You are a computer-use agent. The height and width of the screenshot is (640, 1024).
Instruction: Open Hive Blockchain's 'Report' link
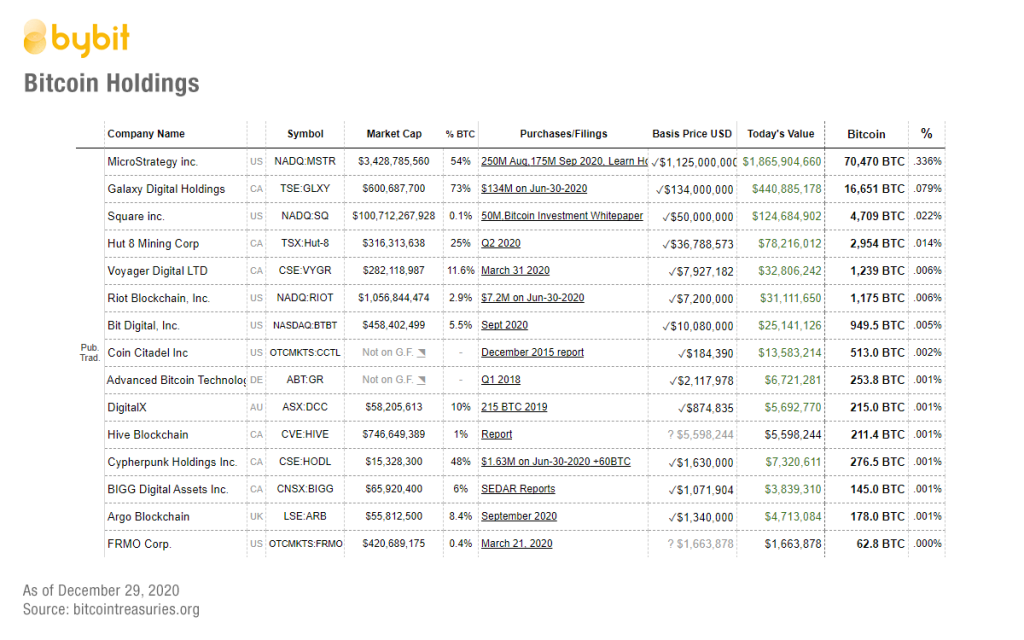496,435
